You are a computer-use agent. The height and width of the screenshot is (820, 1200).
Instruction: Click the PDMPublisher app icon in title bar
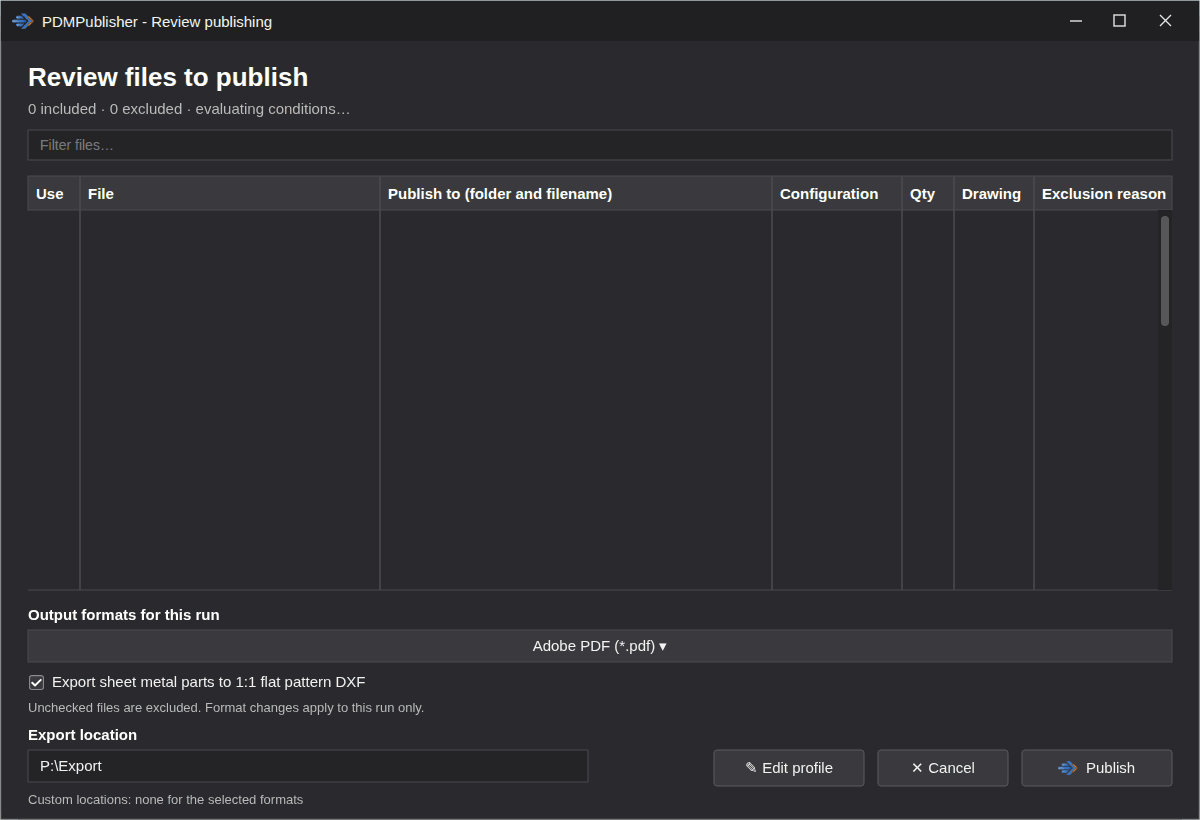(22, 21)
